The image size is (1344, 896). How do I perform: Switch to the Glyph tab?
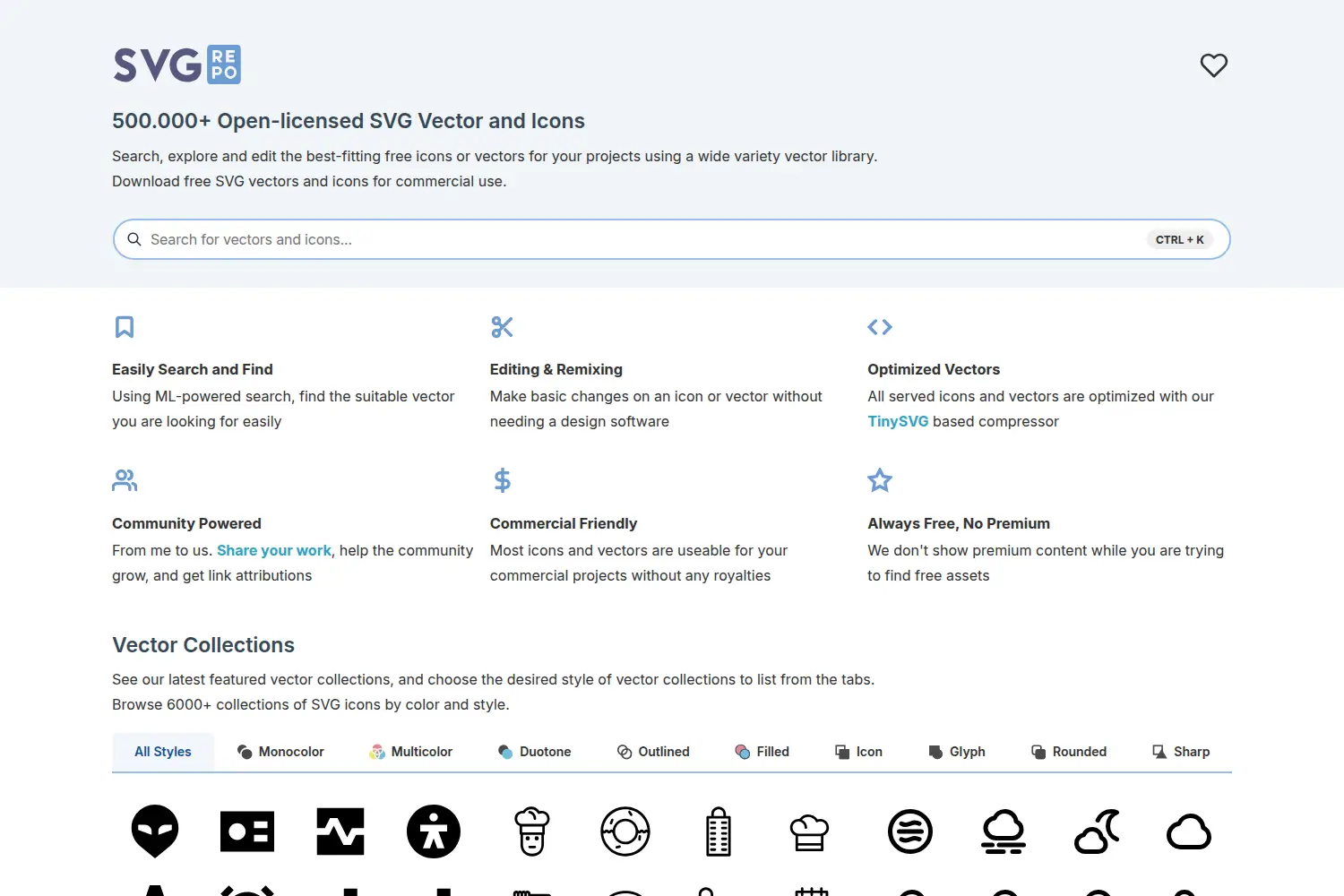pos(957,752)
